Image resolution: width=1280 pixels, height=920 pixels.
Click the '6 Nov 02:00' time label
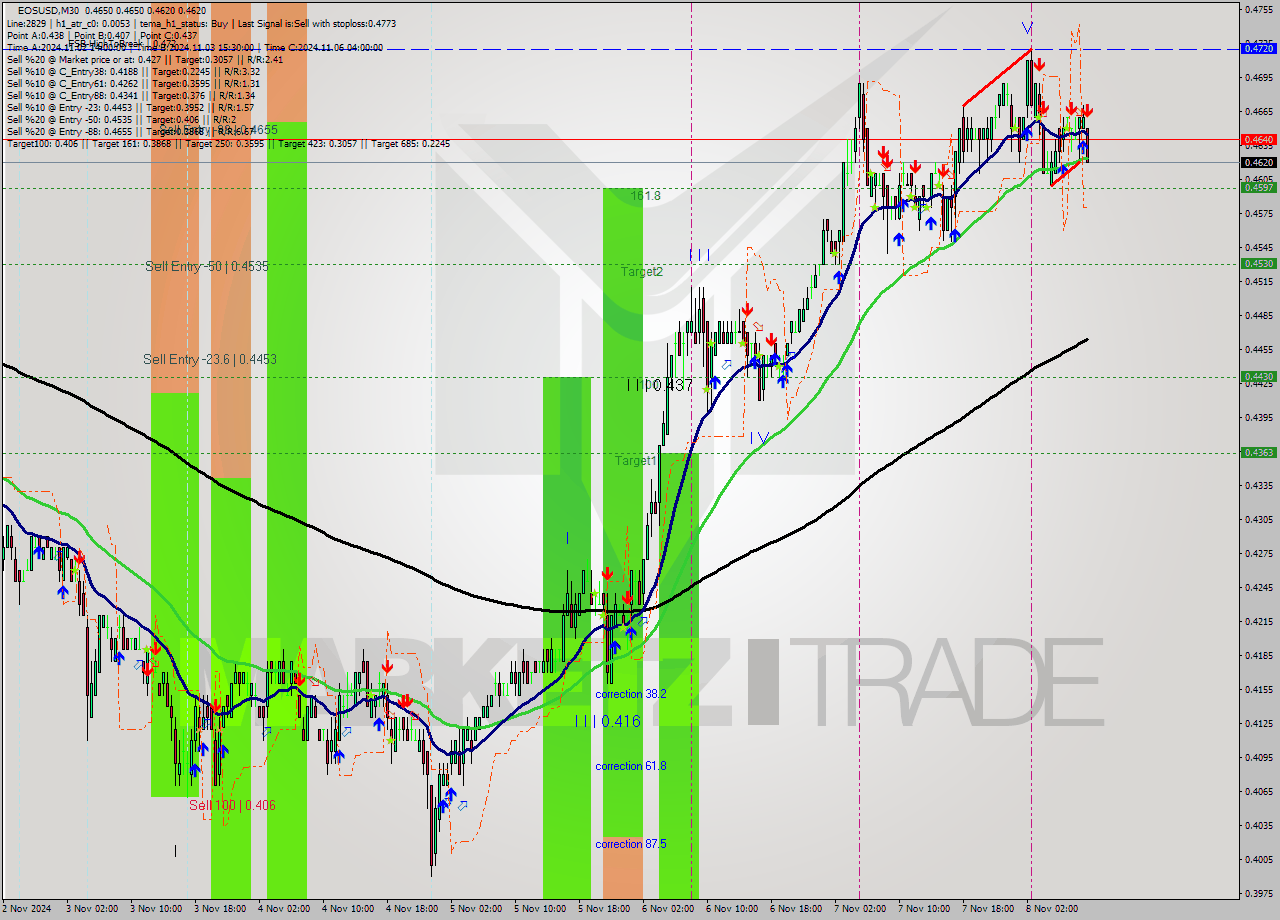[x=668, y=909]
